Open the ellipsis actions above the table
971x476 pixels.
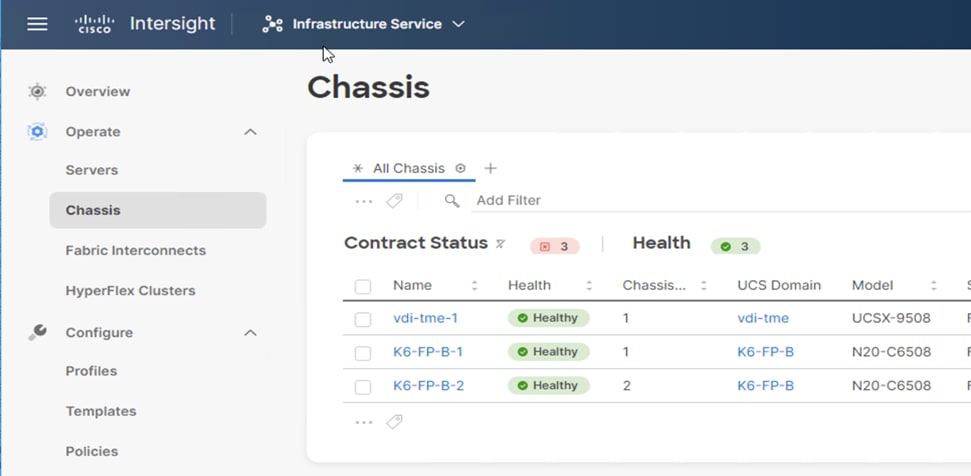pyautogui.click(x=364, y=201)
